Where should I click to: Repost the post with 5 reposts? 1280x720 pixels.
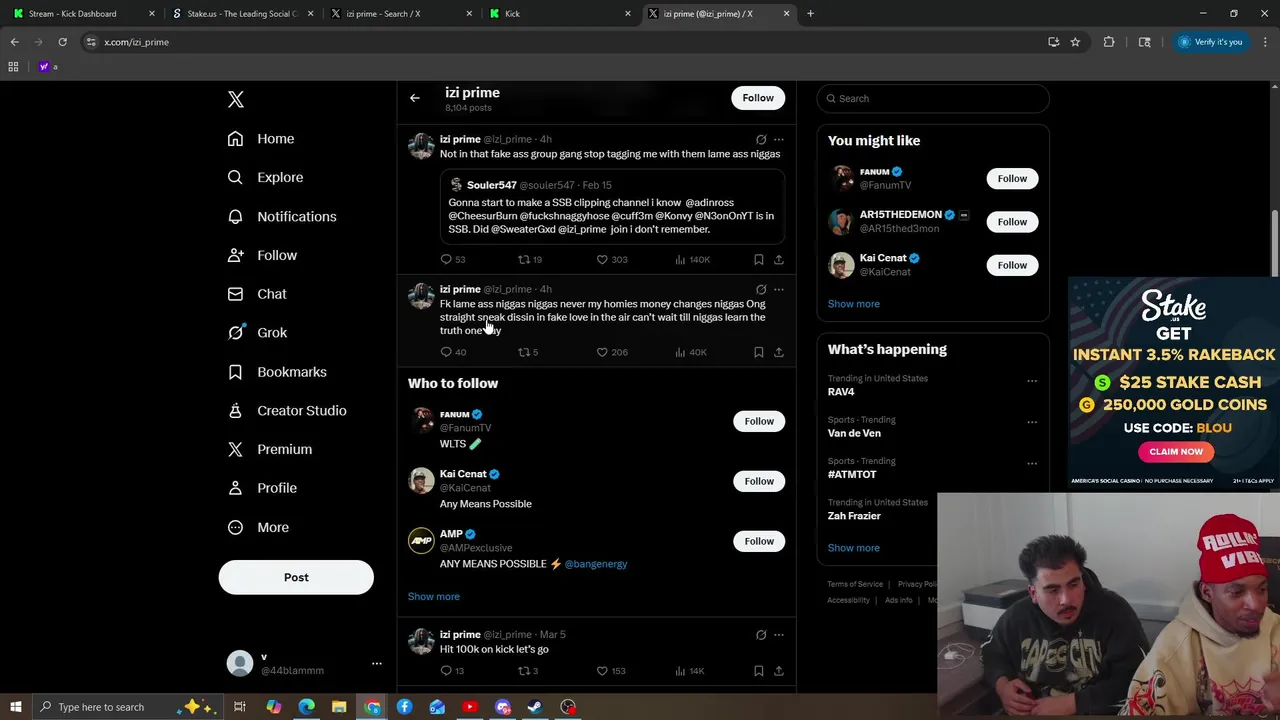pos(528,352)
